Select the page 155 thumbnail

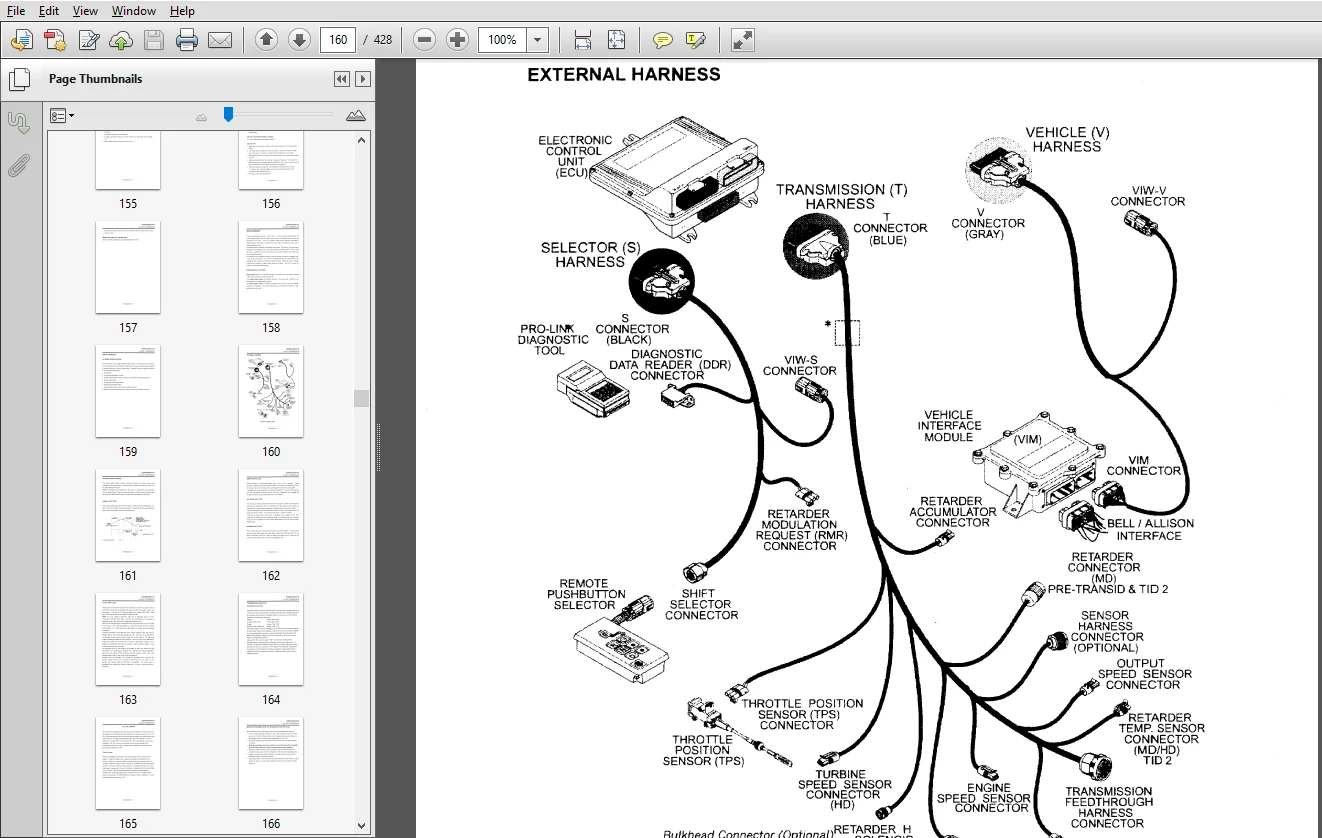tap(128, 160)
